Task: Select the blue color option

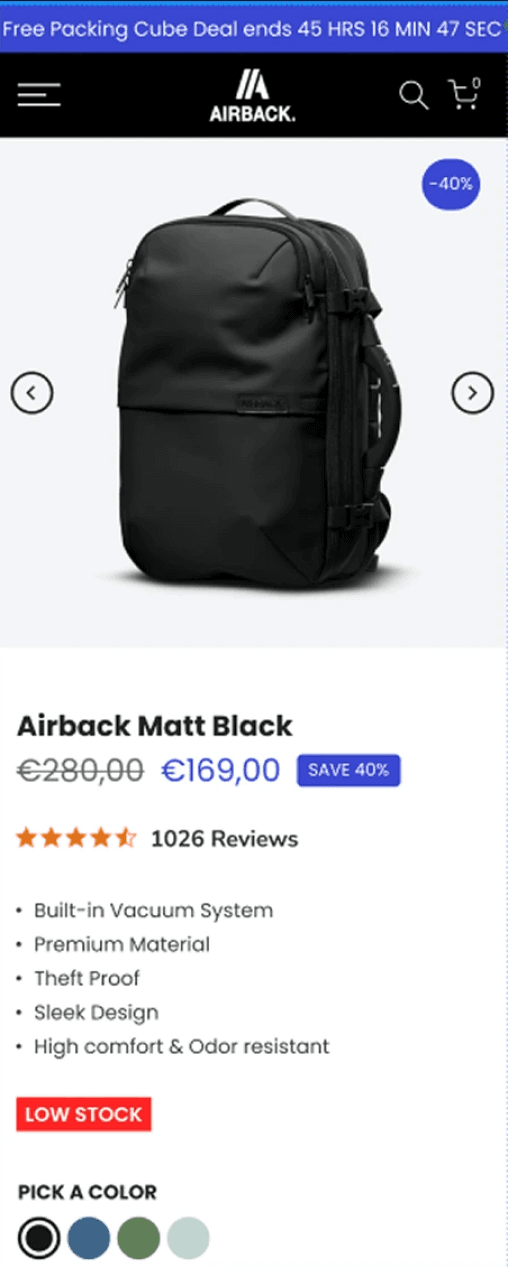Action: click(x=89, y=1239)
